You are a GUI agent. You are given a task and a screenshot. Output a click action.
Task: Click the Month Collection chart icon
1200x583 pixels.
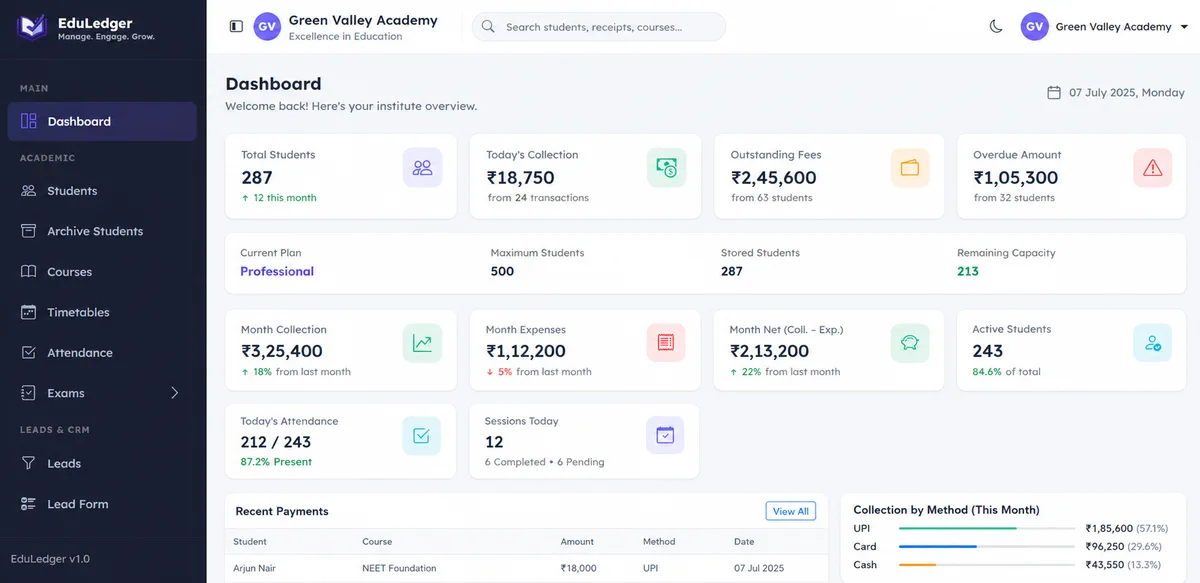pyautogui.click(x=422, y=343)
